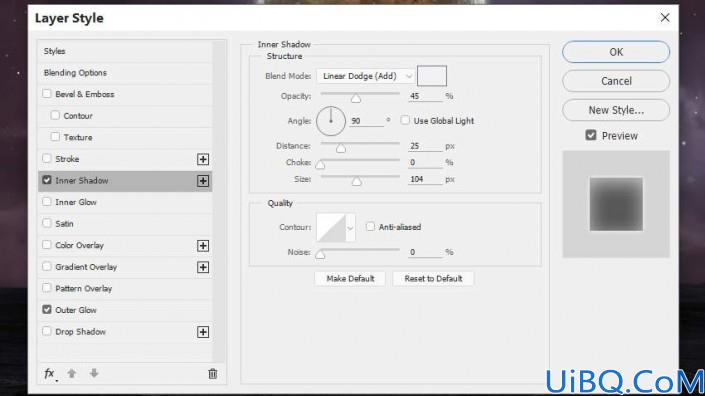Click the Distance value field

pyautogui.click(x=425, y=146)
